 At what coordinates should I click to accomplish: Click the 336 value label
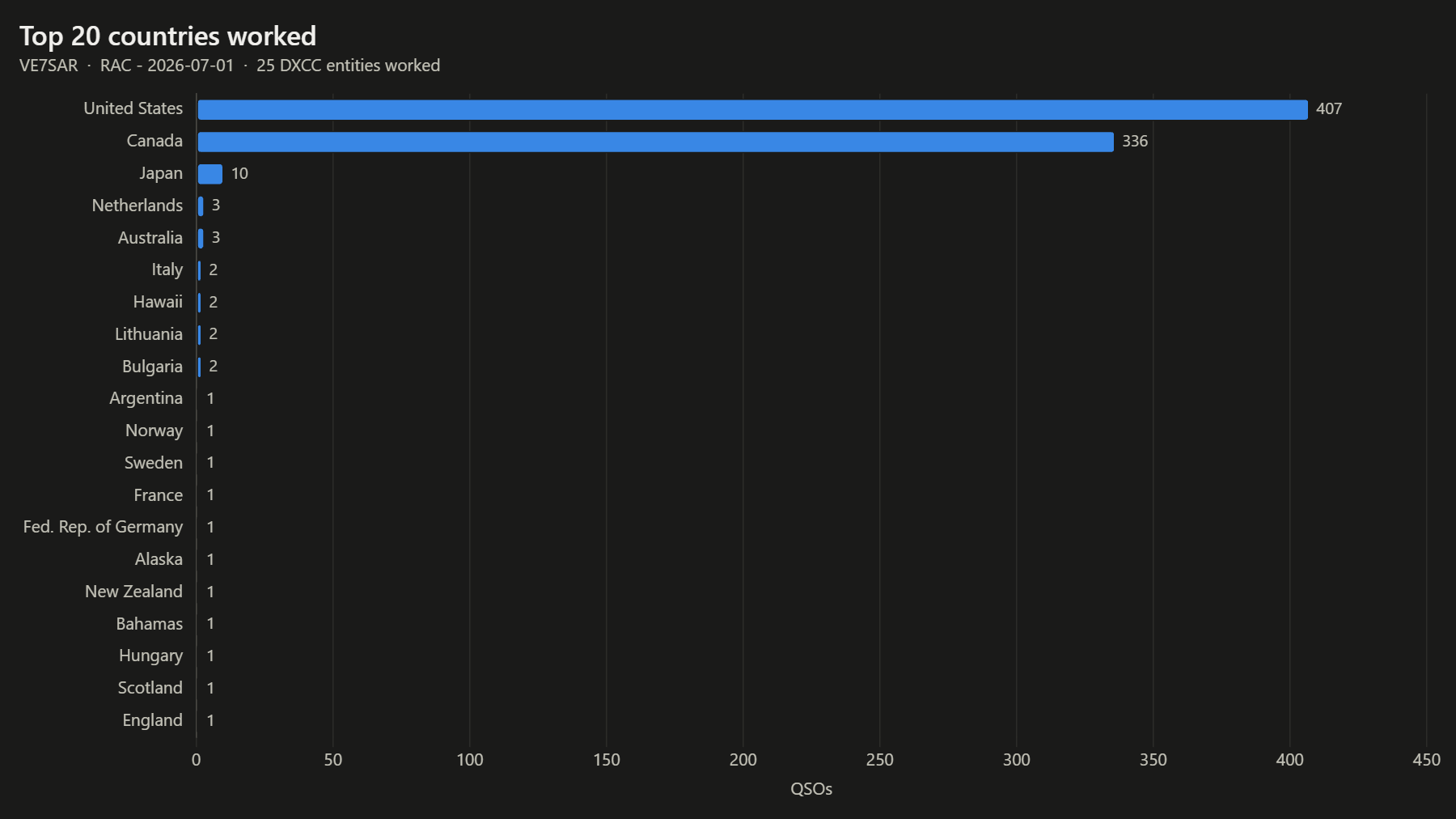click(1135, 141)
